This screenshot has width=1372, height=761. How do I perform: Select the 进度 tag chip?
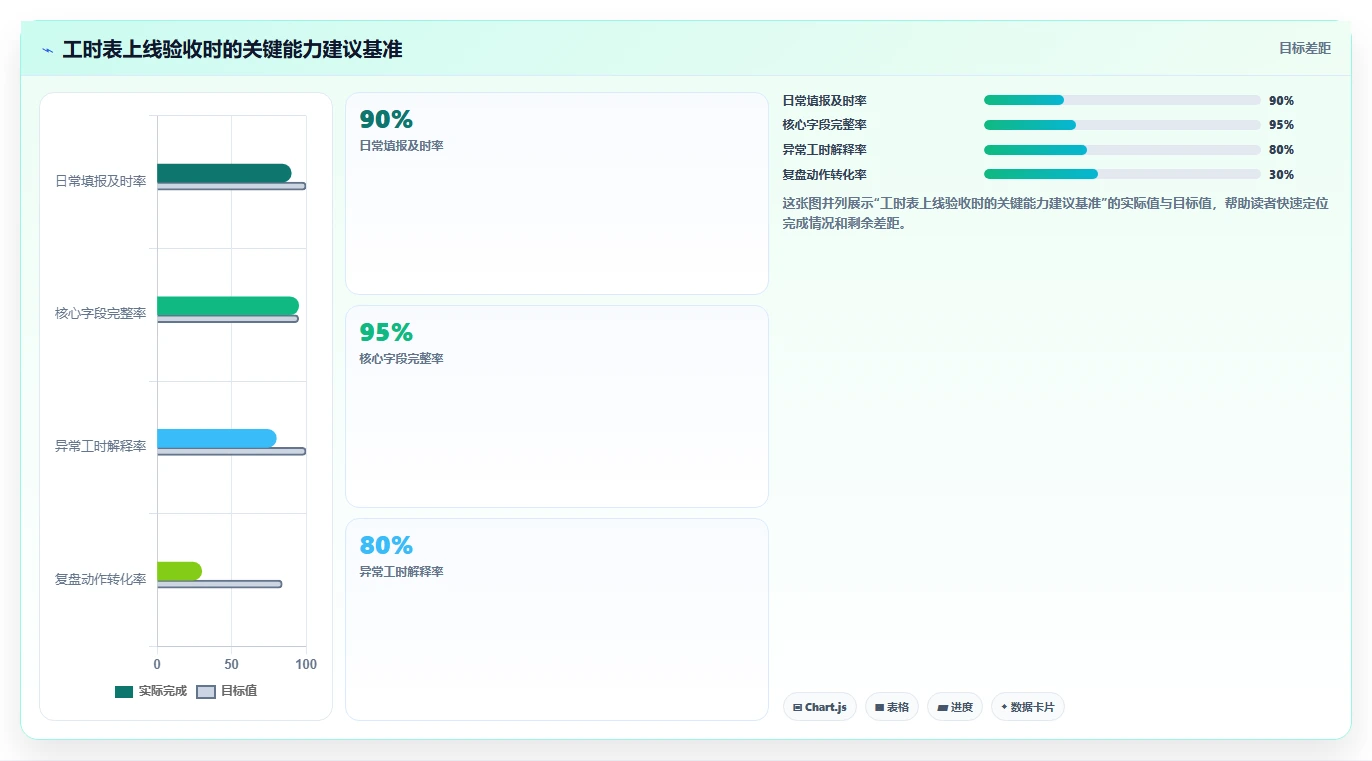tap(955, 707)
